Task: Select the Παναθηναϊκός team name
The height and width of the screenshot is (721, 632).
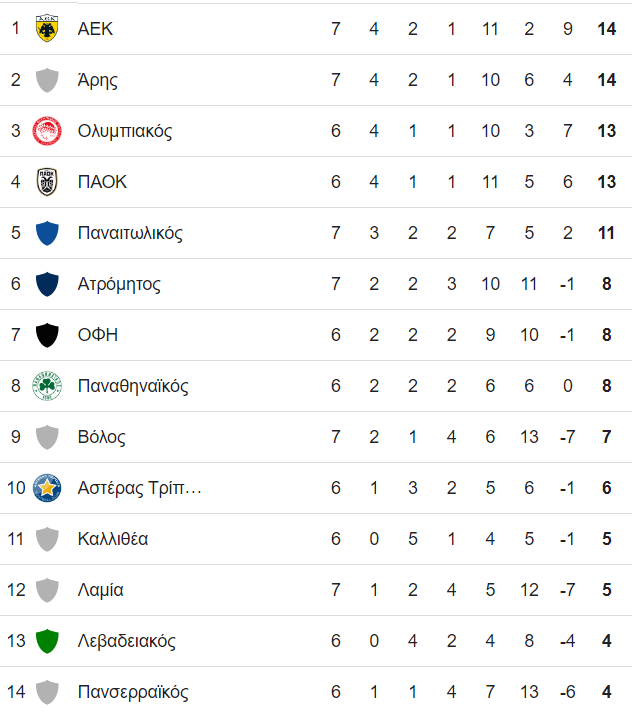Action: tap(133, 386)
